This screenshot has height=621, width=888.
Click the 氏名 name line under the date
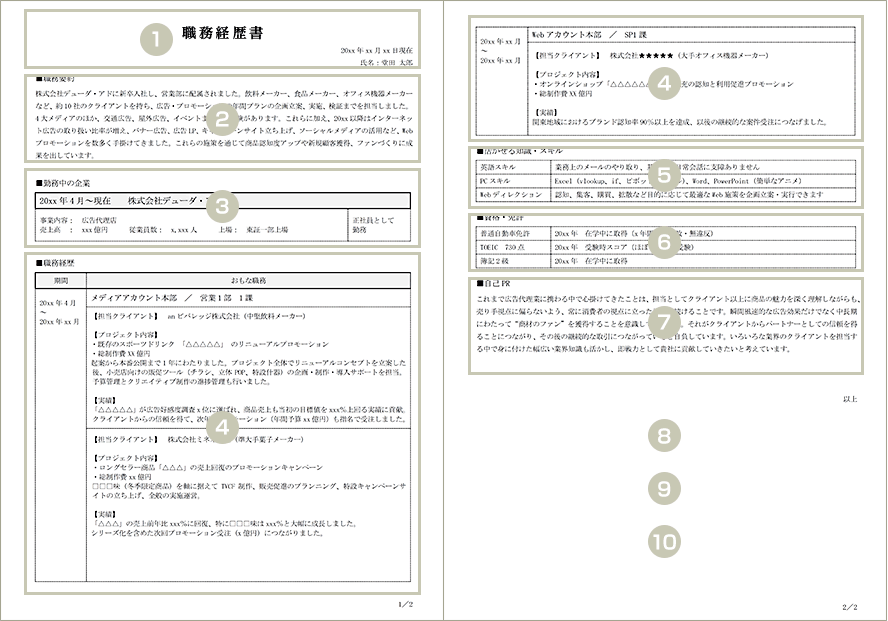[386, 62]
